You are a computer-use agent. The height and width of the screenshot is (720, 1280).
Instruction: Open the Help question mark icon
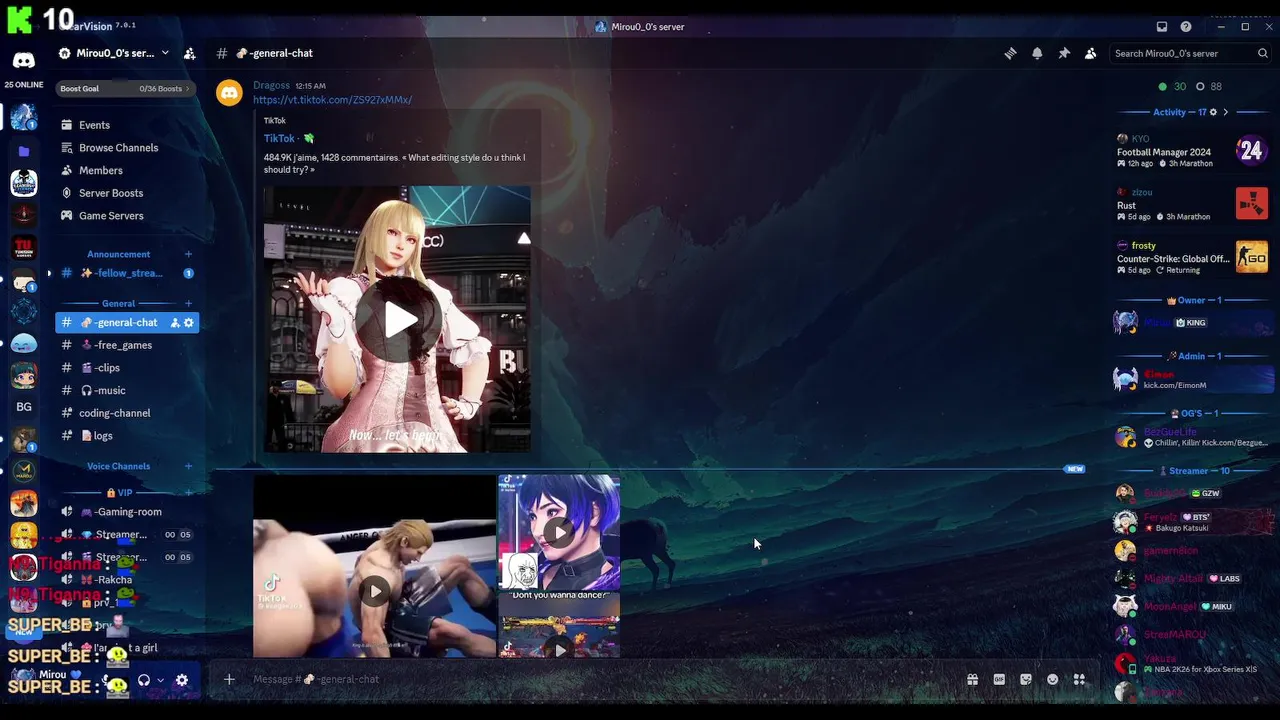click(1186, 27)
